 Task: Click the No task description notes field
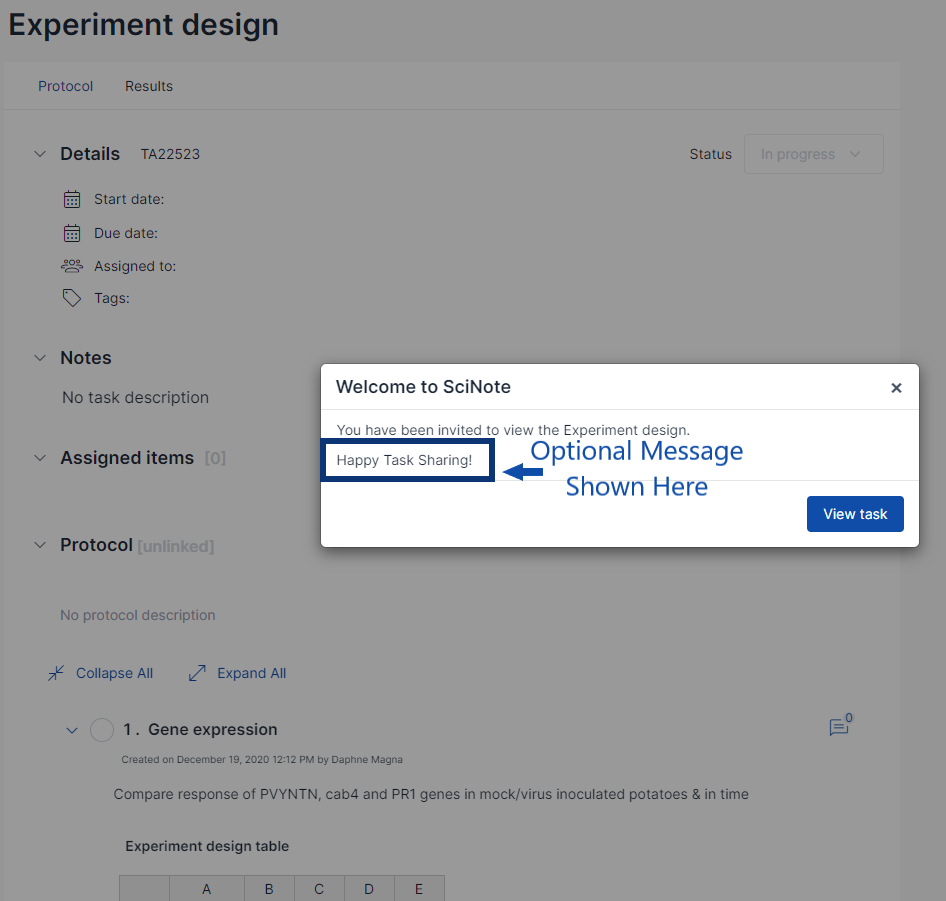point(135,397)
